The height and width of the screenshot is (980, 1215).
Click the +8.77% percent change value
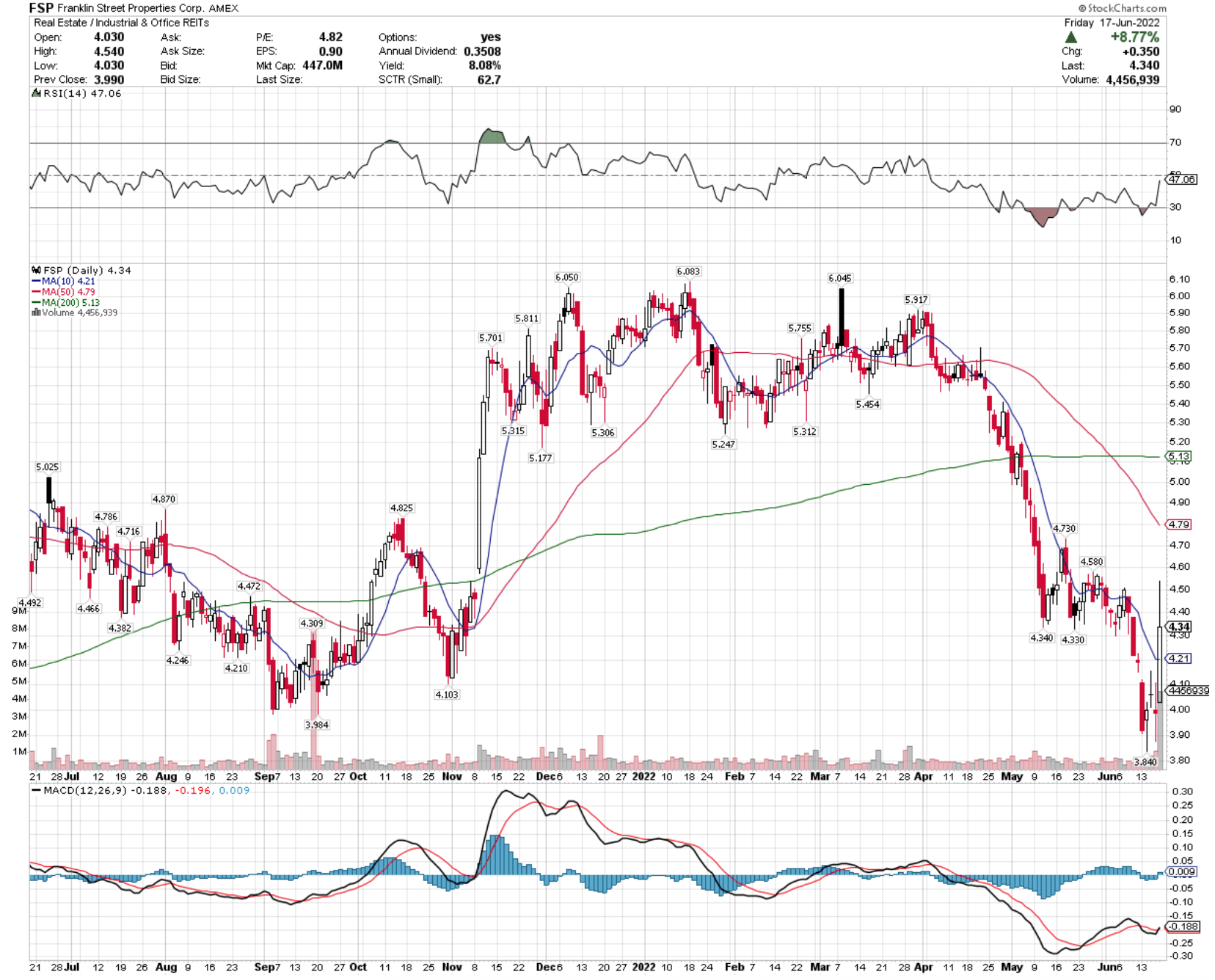[1135, 37]
